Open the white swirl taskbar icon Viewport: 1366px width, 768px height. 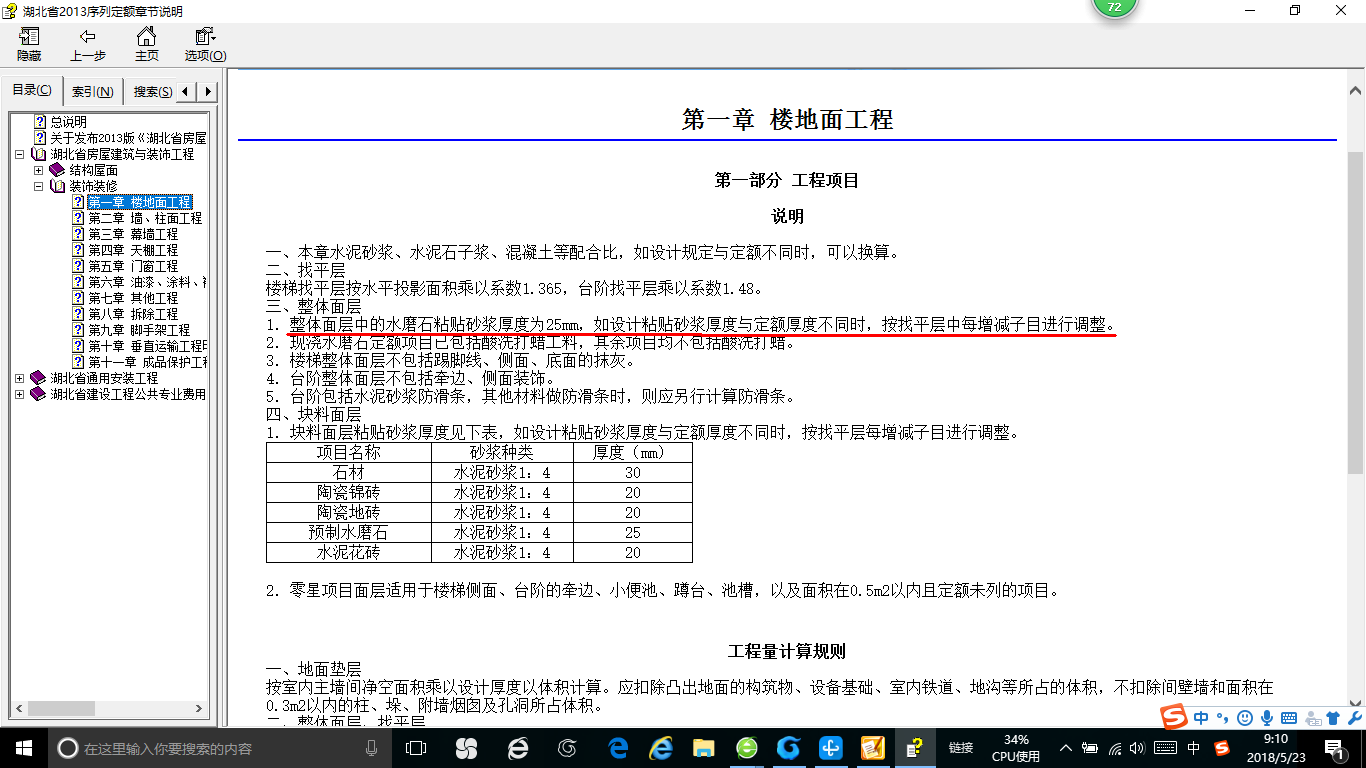[x=568, y=747]
